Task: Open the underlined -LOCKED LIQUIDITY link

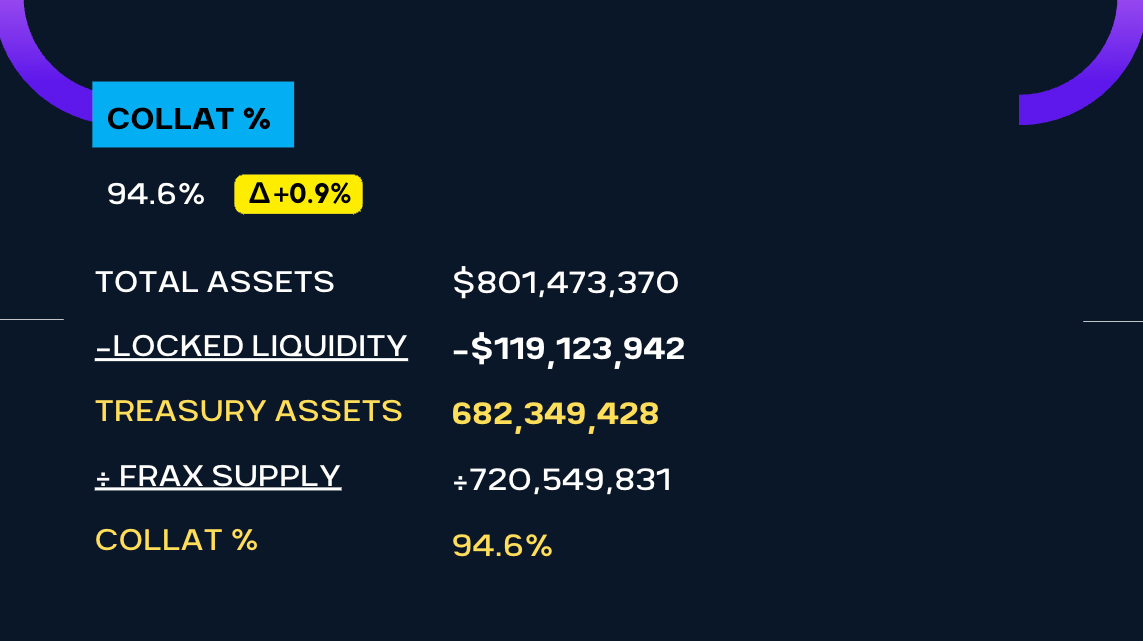Action: pos(251,346)
